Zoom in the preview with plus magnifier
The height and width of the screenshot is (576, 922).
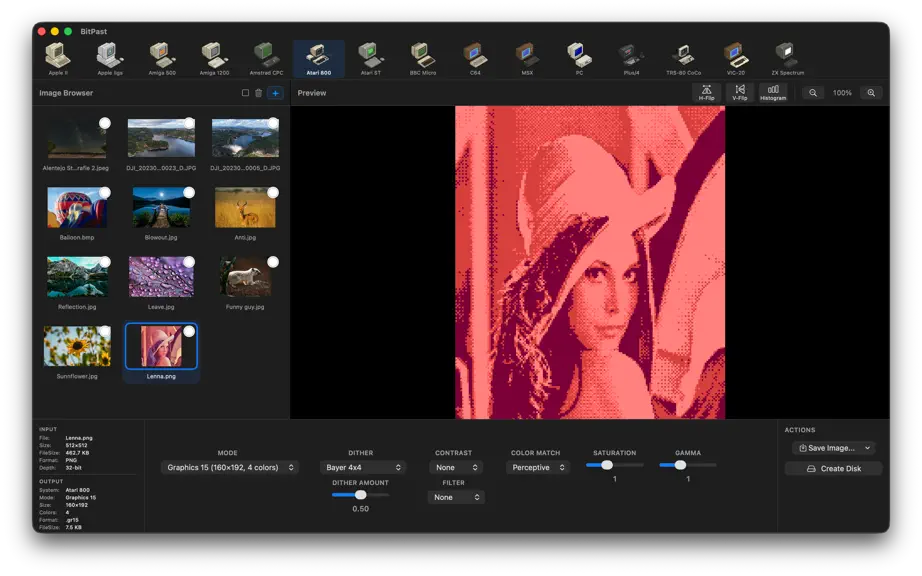(871, 93)
